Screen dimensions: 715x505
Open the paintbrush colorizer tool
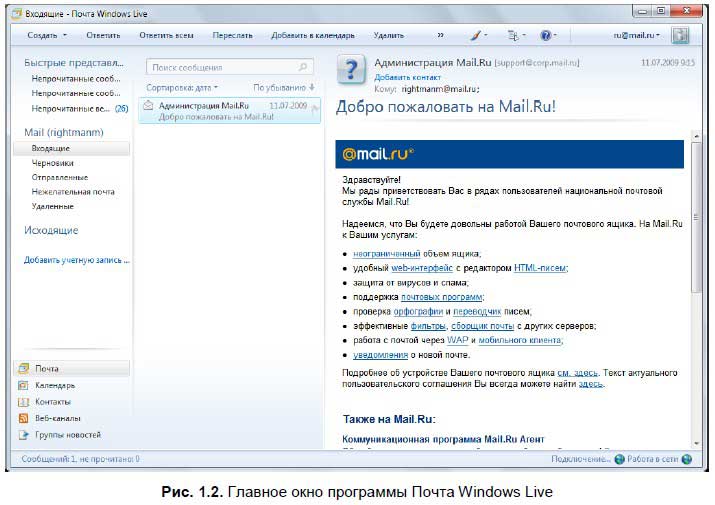(x=474, y=35)
